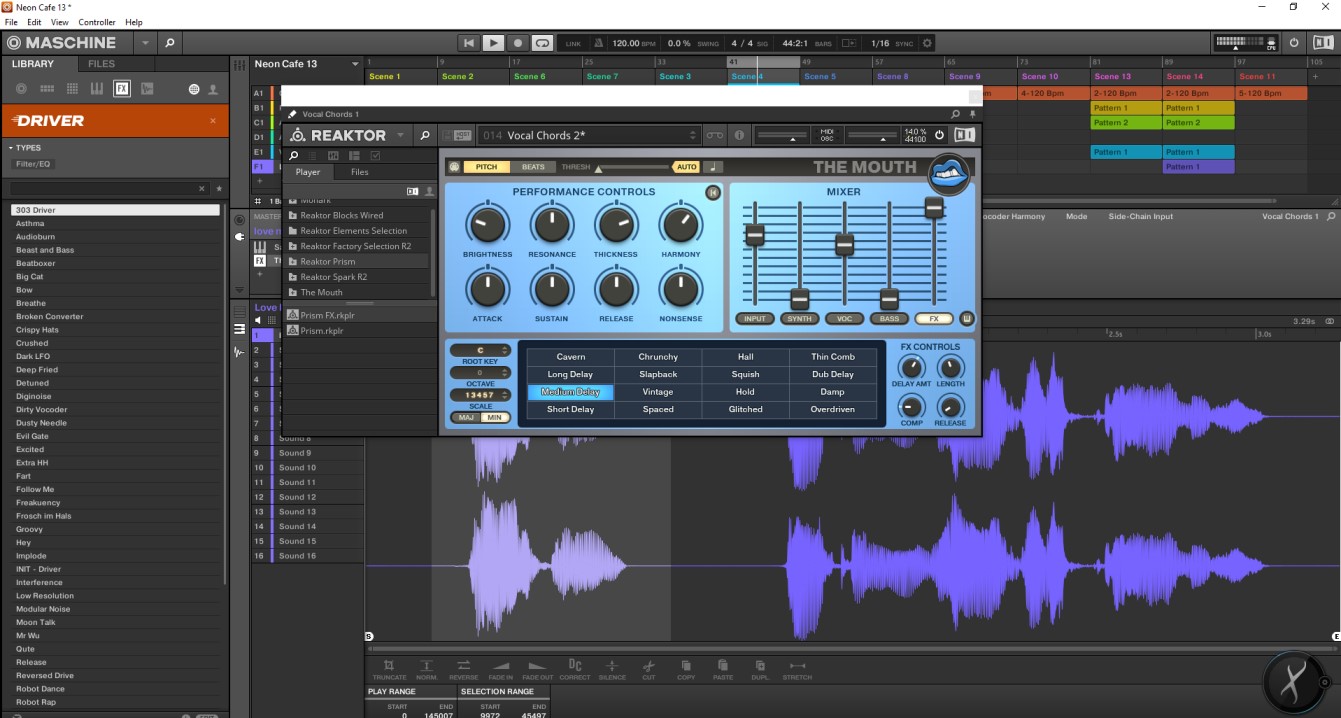The image size is (1341, 718).
Task: Toggle the INPUT mixer channel button
Action: click(755, 319)
